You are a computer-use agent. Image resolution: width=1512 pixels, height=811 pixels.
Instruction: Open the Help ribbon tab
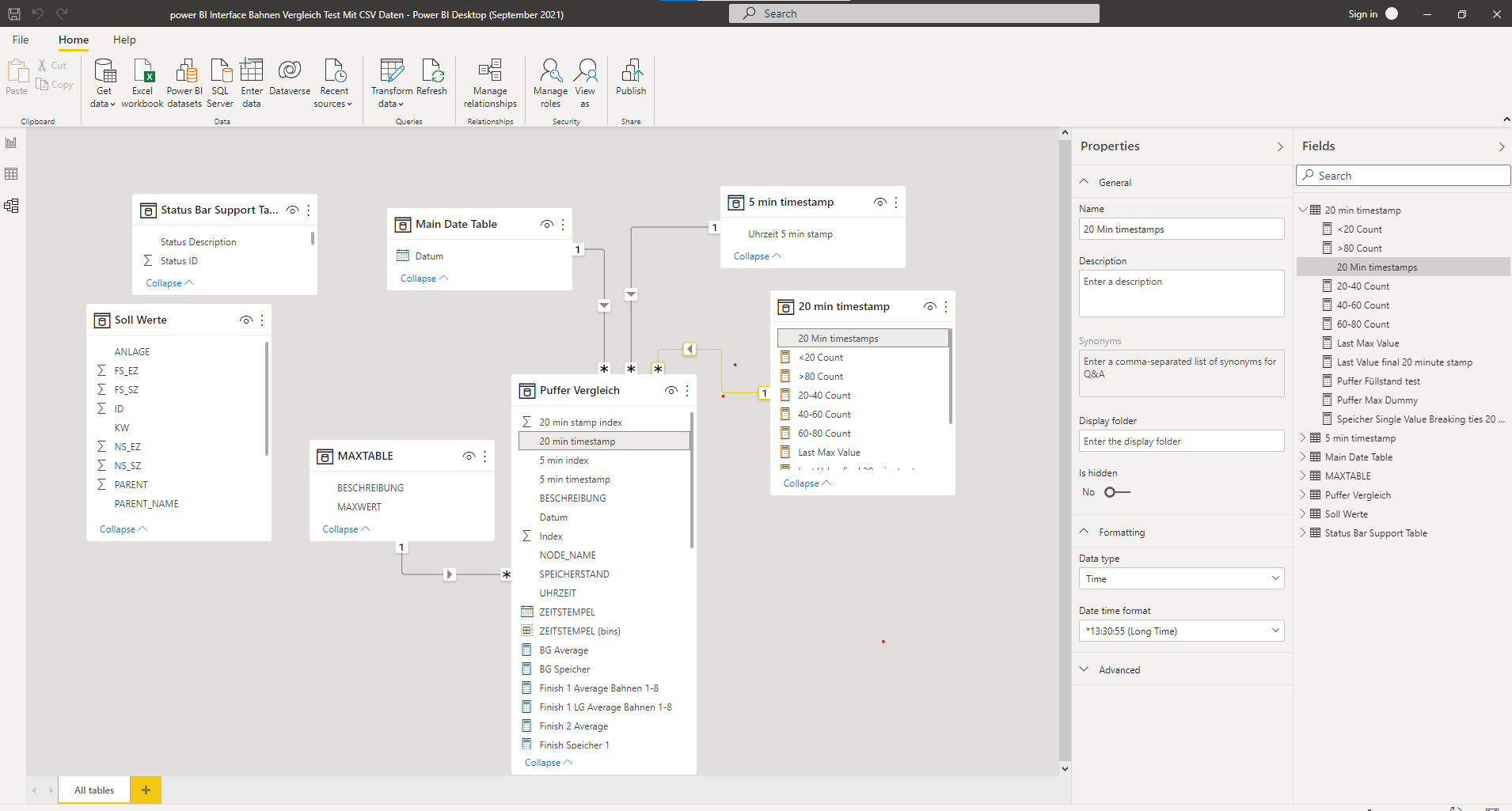[x=124, y=40]
